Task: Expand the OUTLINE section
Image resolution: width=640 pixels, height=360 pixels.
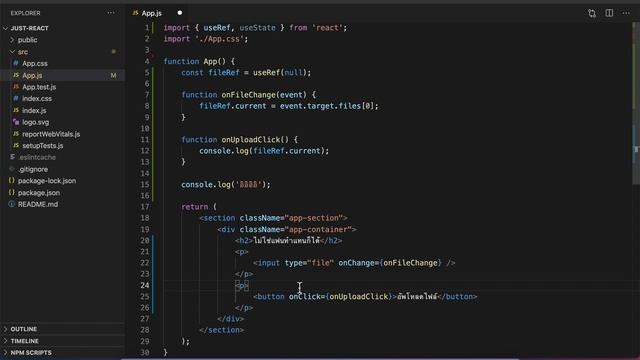Action: click(x=24, y=329)
